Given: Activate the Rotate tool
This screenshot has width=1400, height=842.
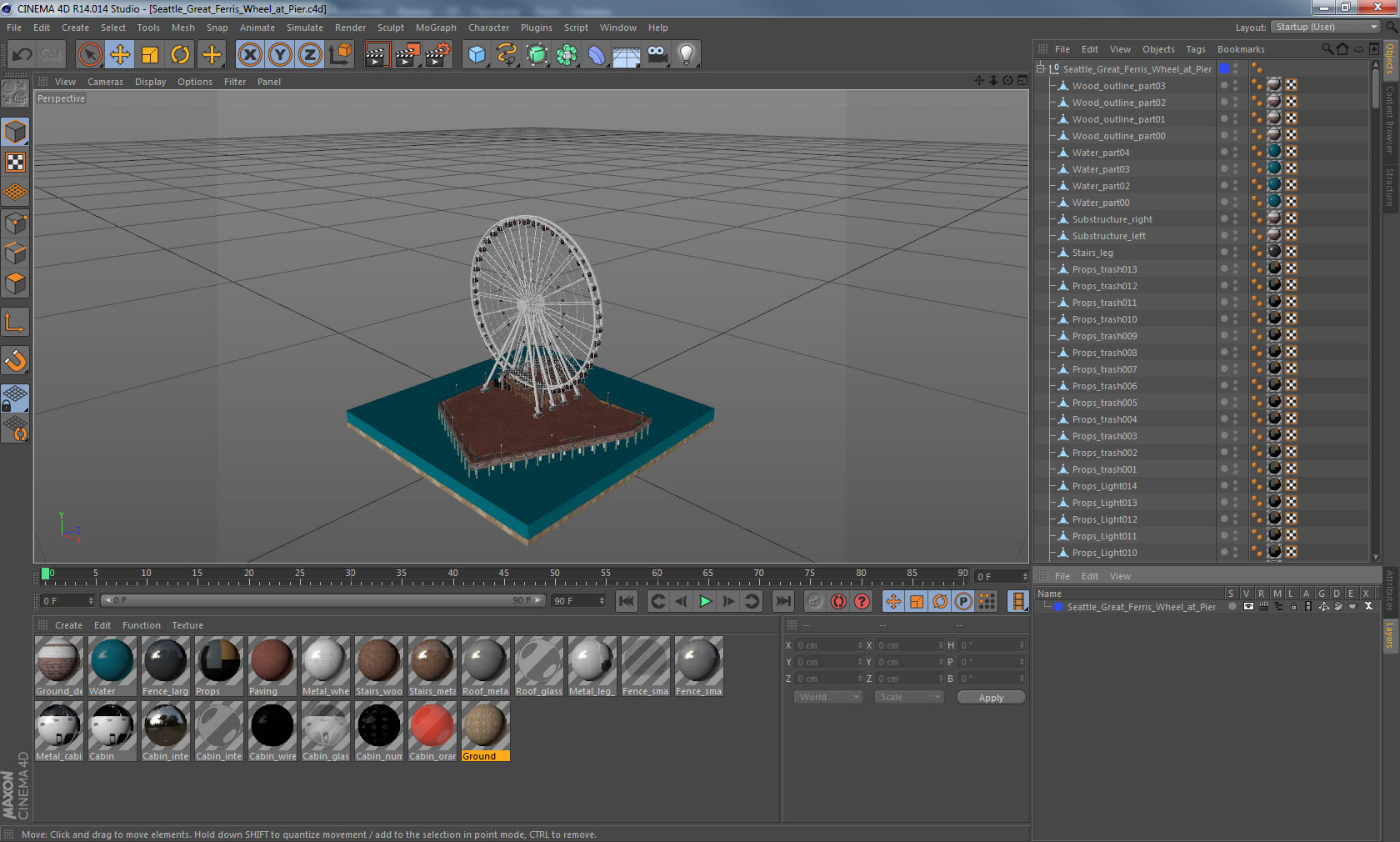Looking at the screenshot, I should 180,55.
